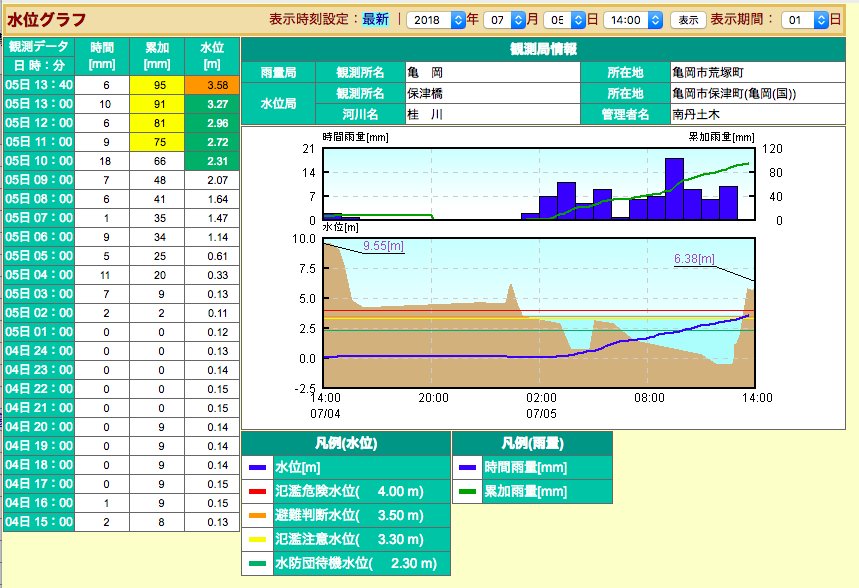Image resolution: width=859 pixels, height=588 pixels.
Task: Click the 桂 川 river name cell
Action: coord(493,114)
